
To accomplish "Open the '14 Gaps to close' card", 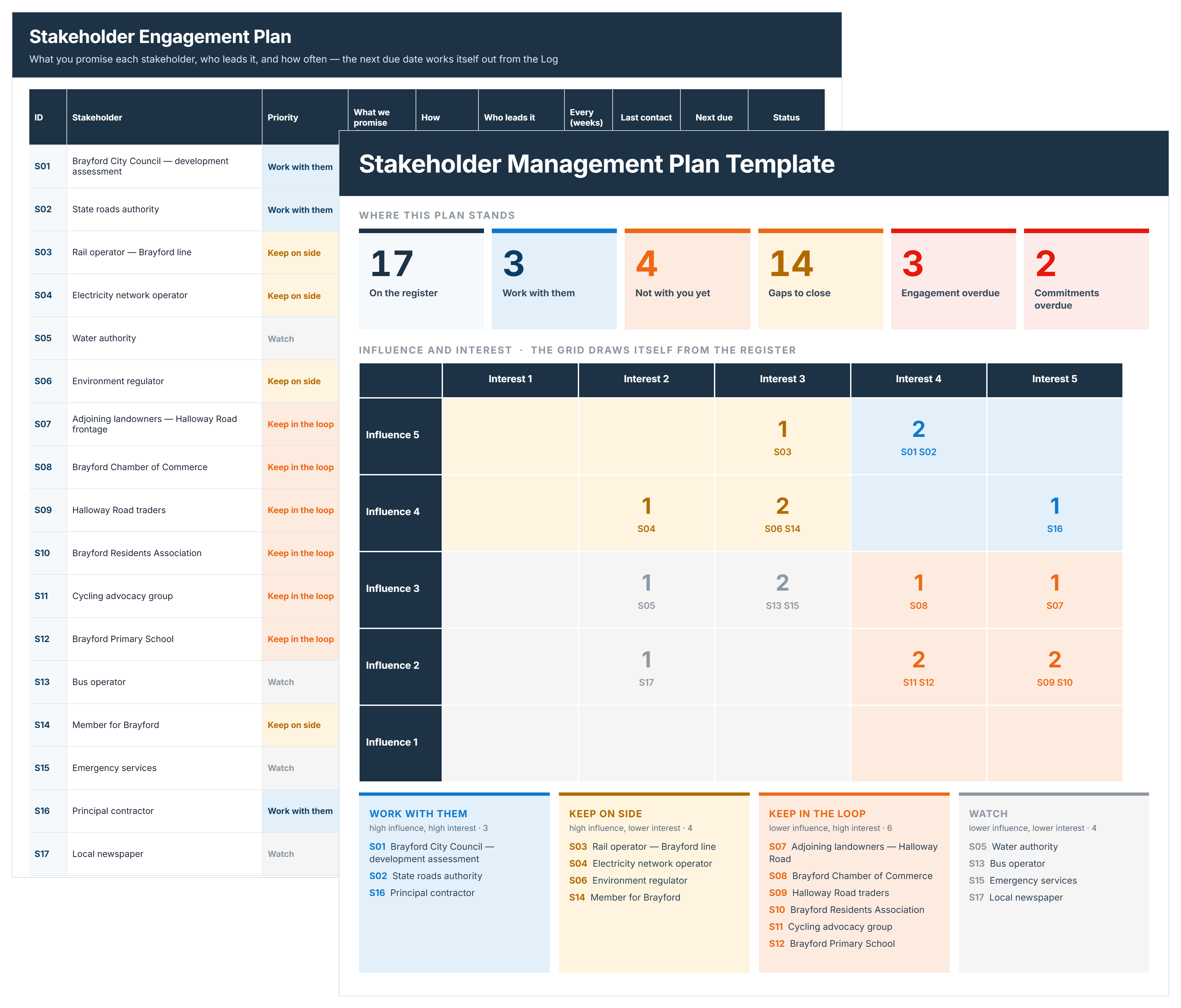I will [x=820, y=279].
